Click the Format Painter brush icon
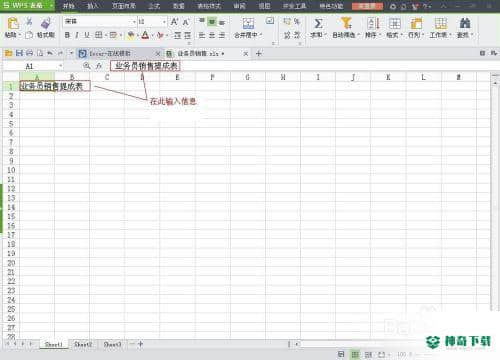This screenshot has height=360, width=500. (46, 23)
